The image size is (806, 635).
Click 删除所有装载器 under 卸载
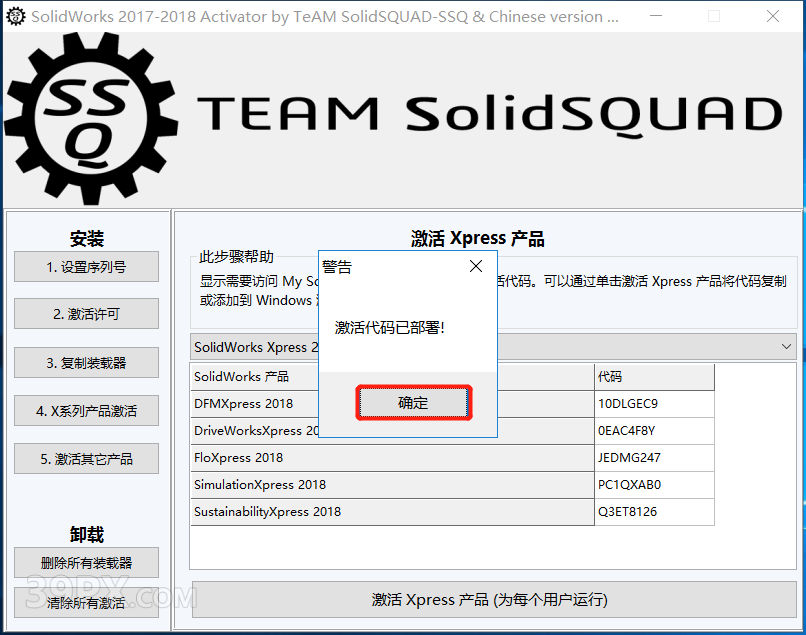pyautogui.click(x=86, y=563)
